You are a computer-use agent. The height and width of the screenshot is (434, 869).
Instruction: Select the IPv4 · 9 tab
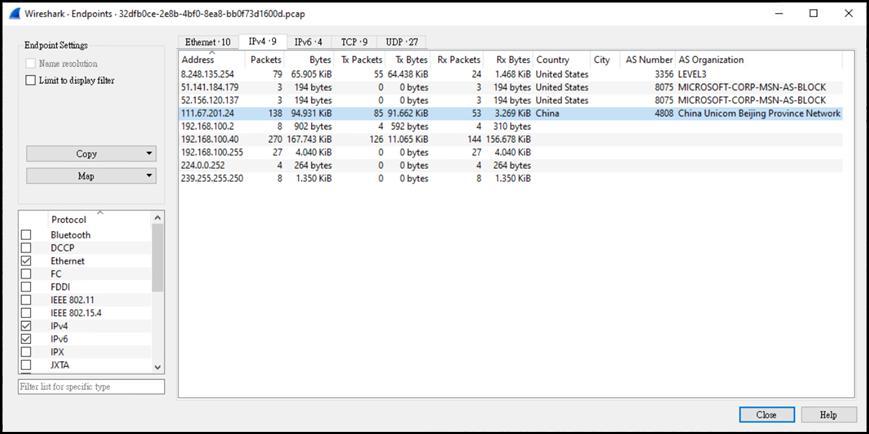point(263,42)
